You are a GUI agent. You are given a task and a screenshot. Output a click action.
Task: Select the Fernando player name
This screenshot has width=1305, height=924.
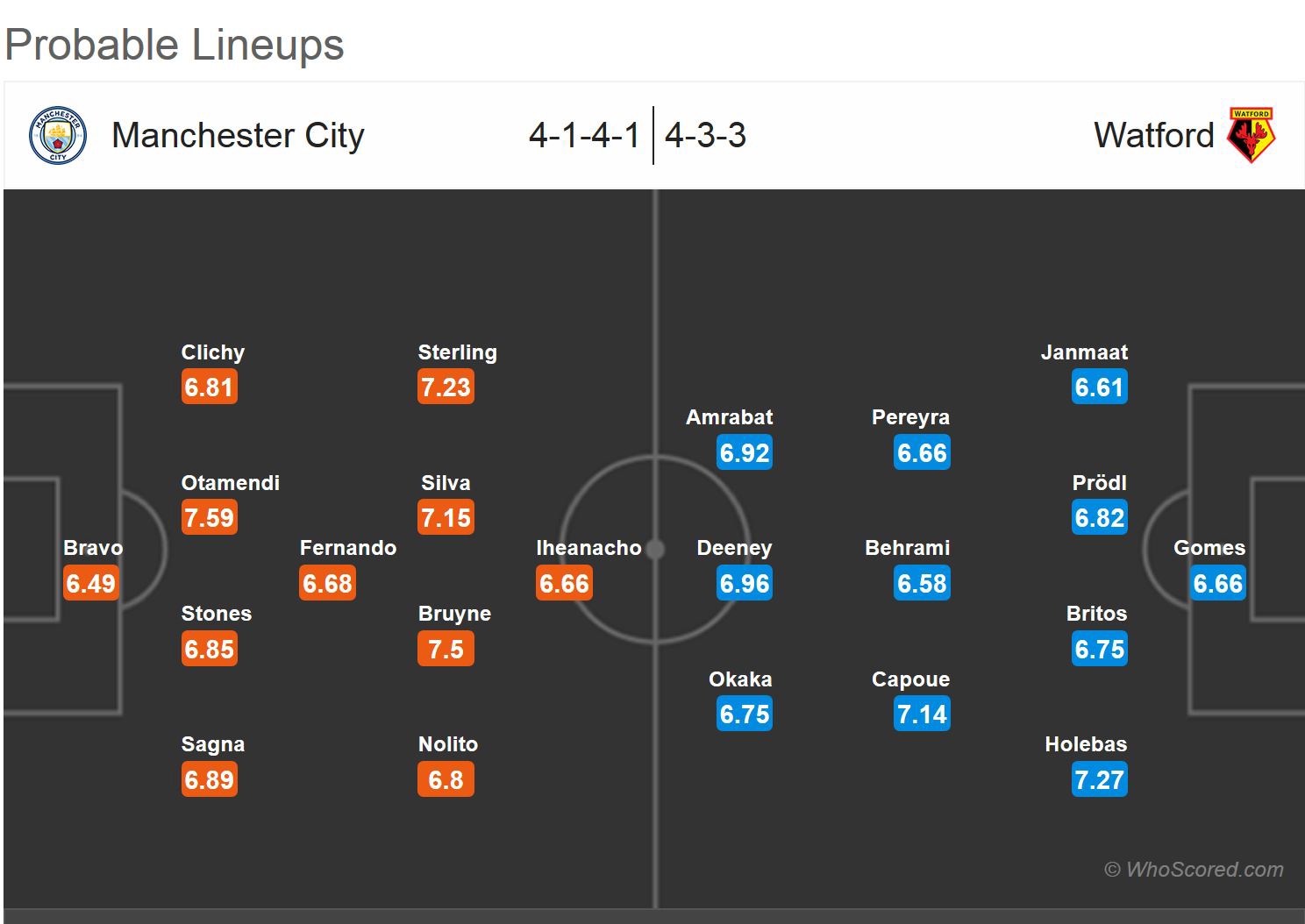point(348,548)
